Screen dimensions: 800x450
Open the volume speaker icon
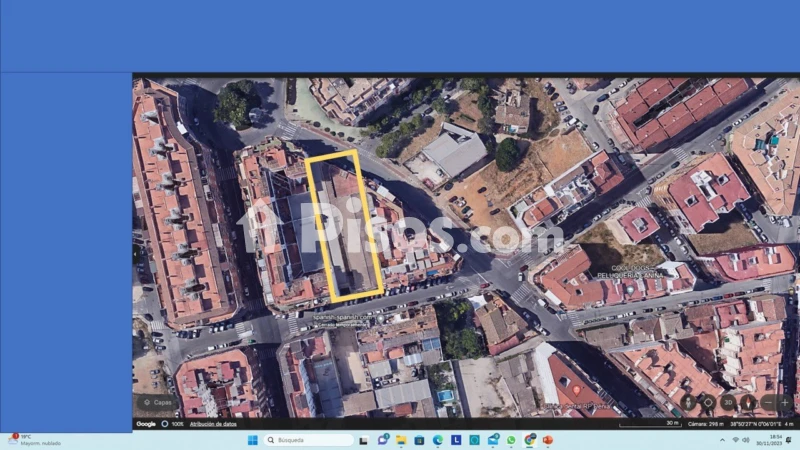tap(745, 440)
